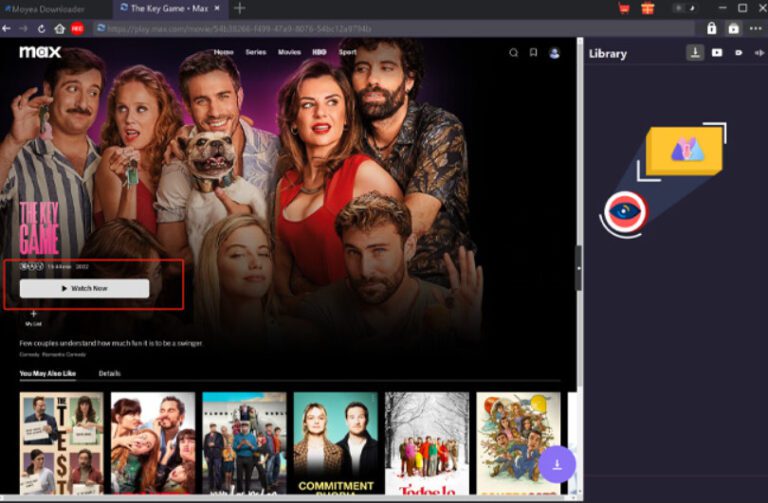Click the shopping cart icon

point(624,8)
